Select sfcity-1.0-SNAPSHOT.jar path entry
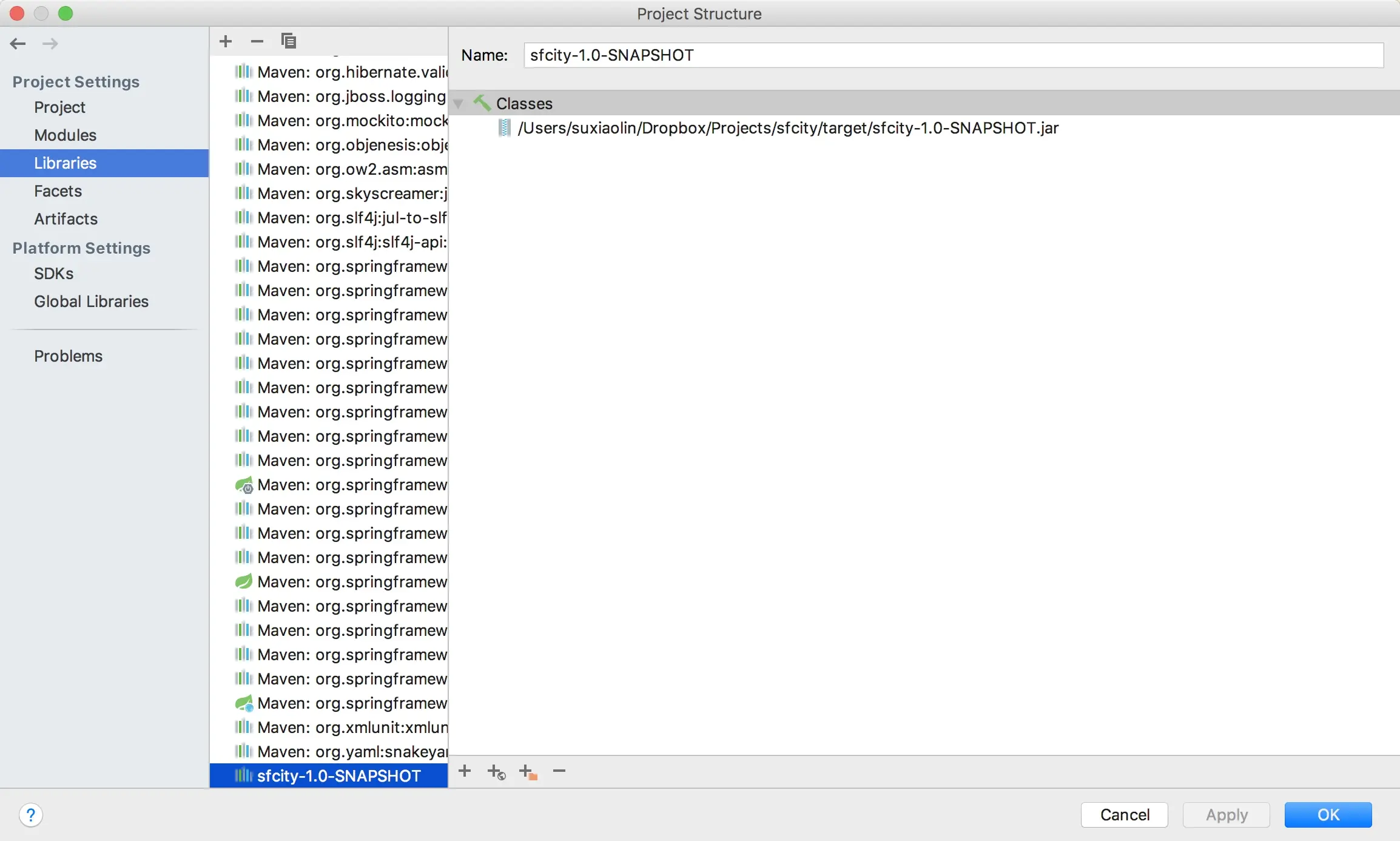The width and height of the screenshot is (1400, 841). click(787, 128)
